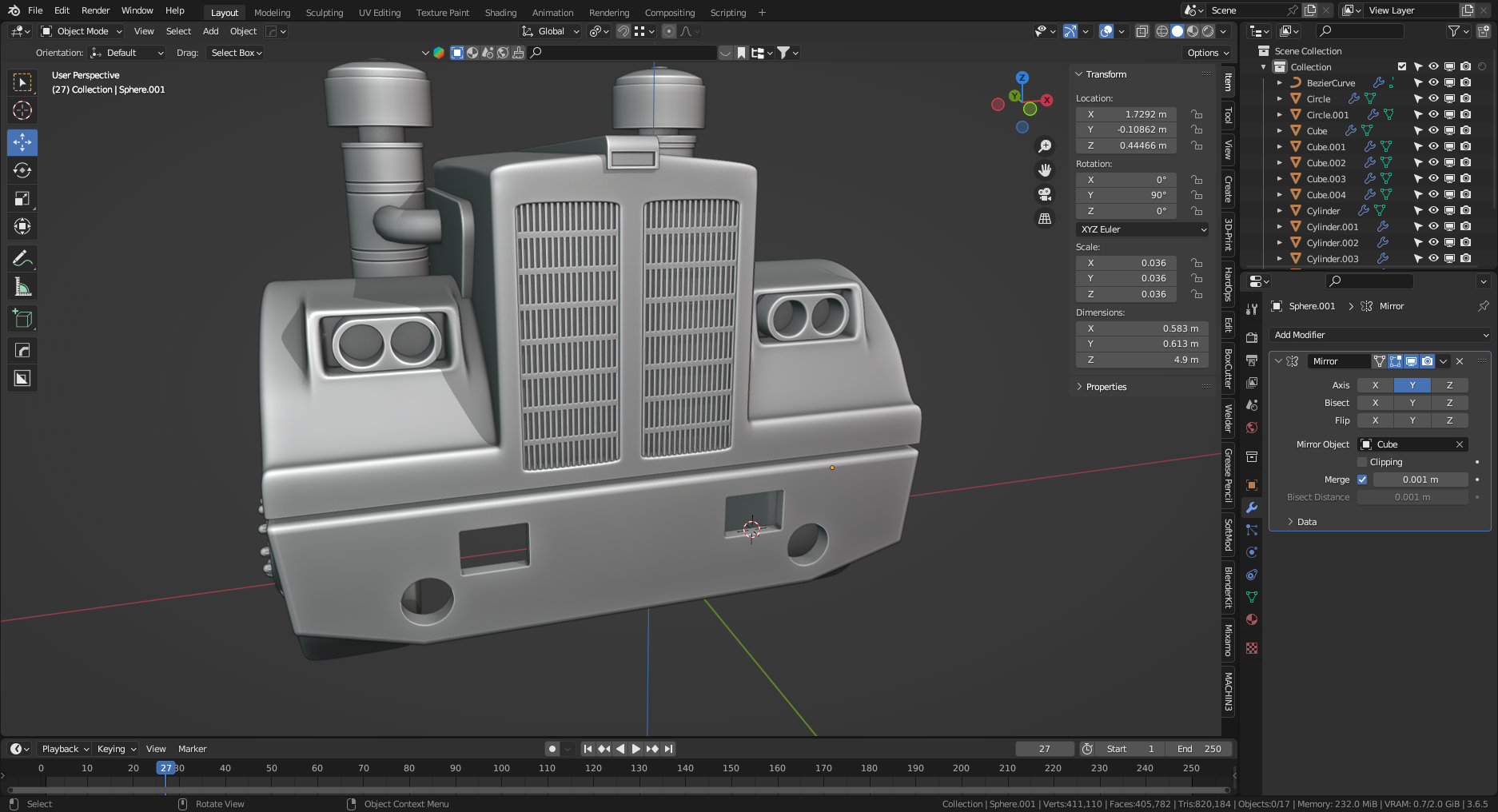Open the HardOps sidebar tab
This screenshot has width=1498, height=812.
coord(1229,285)
